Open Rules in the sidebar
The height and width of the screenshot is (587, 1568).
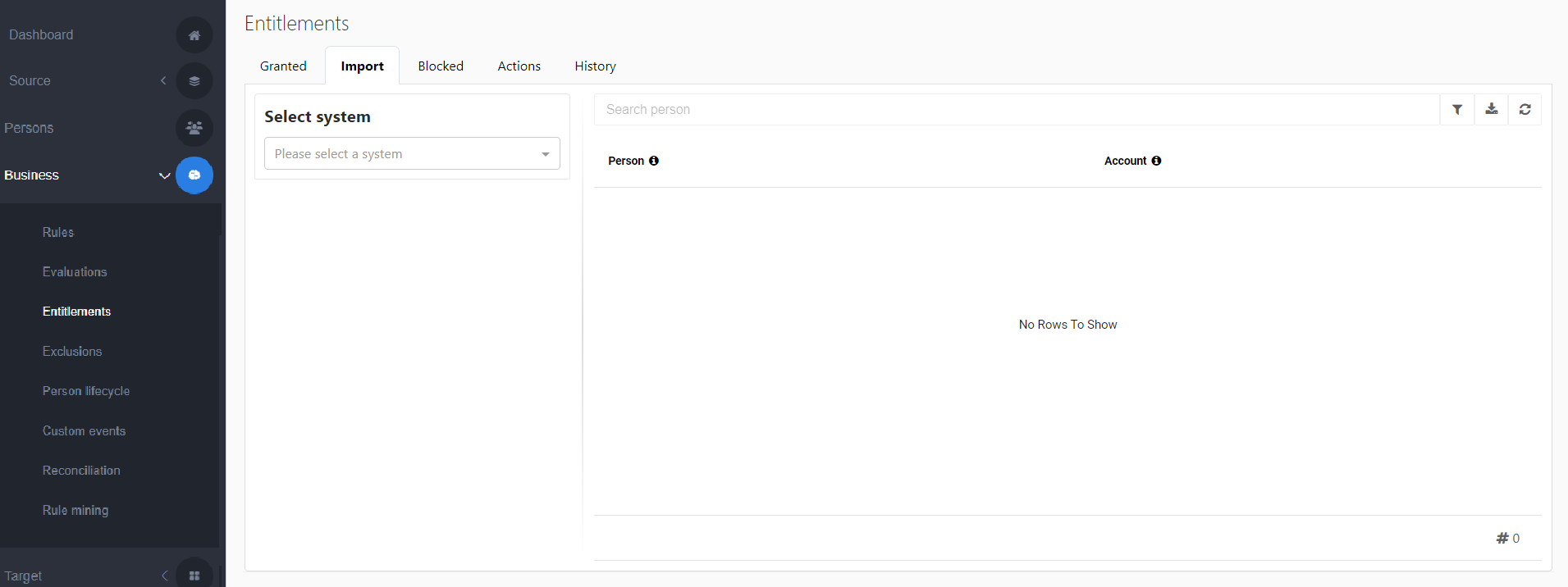click(x=58, y=233)
